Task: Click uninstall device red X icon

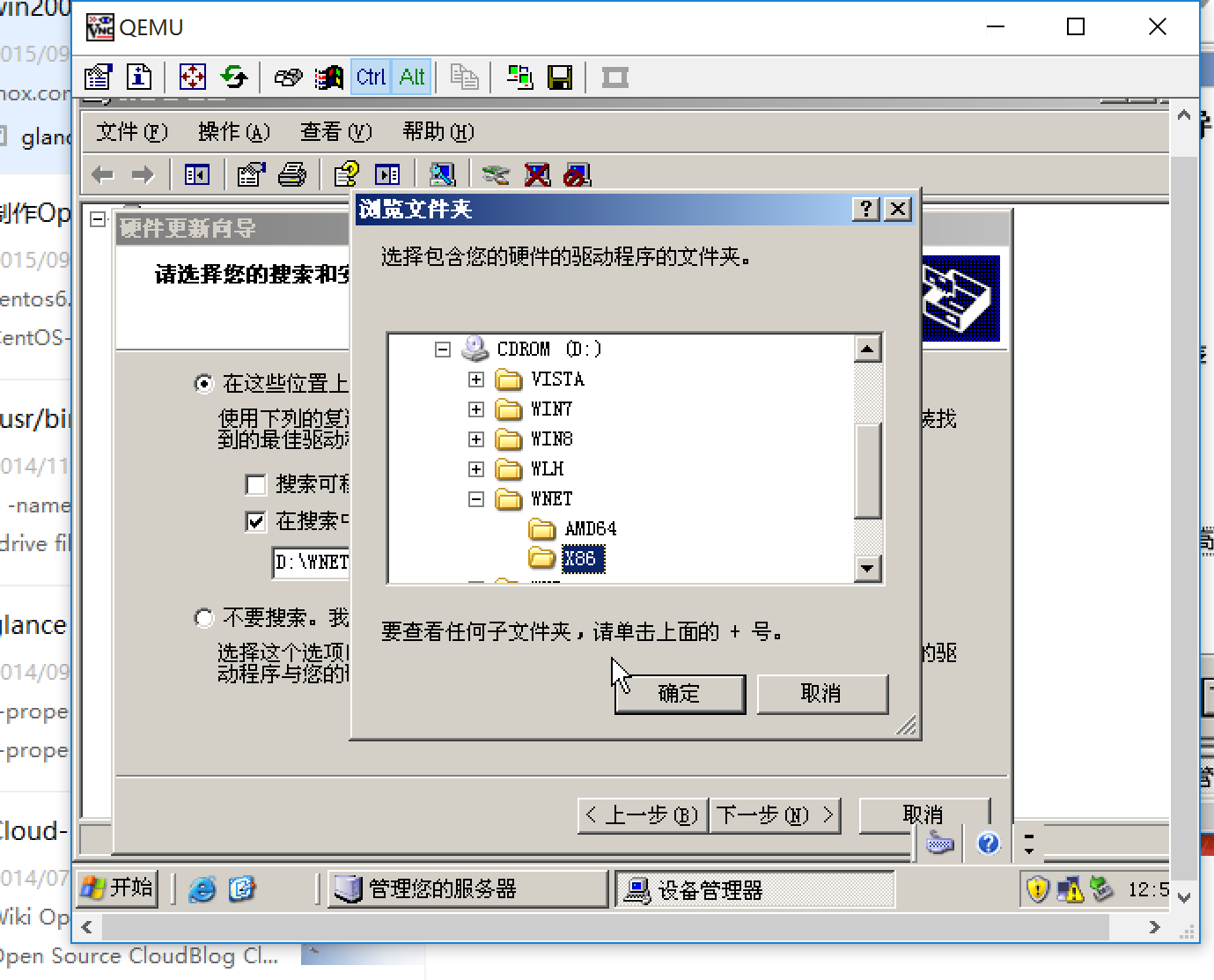Action: [x=537, y=175]
